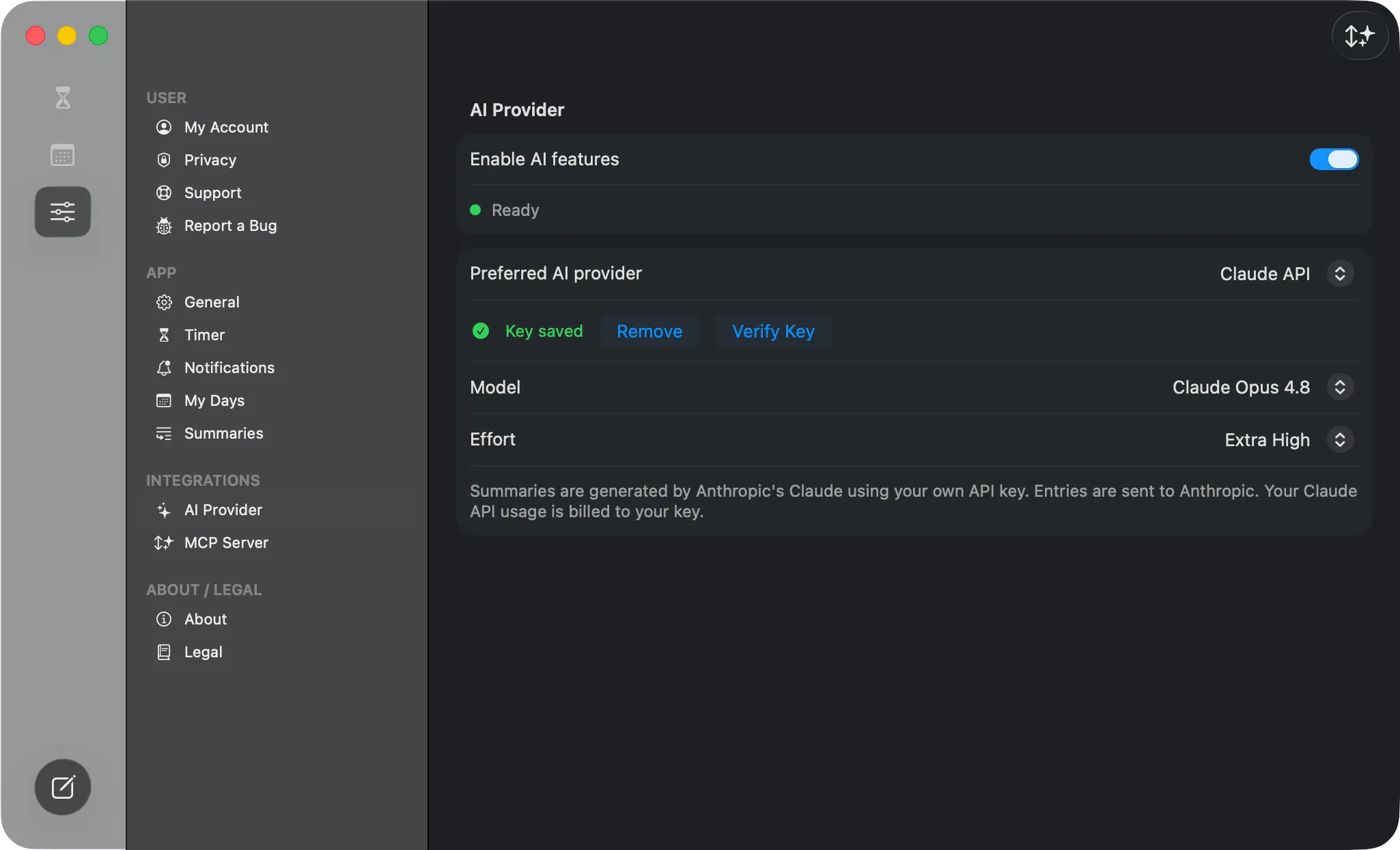Click the ABOUT / LEGAL section header
1400x850 pixels.
[x=204, y=590]
